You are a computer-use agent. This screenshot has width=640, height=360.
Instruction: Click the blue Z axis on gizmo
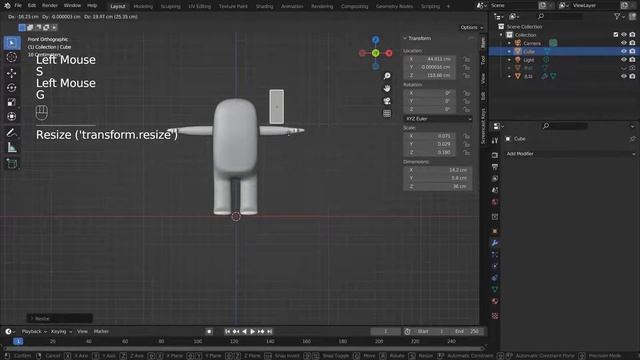click(376, 40)
